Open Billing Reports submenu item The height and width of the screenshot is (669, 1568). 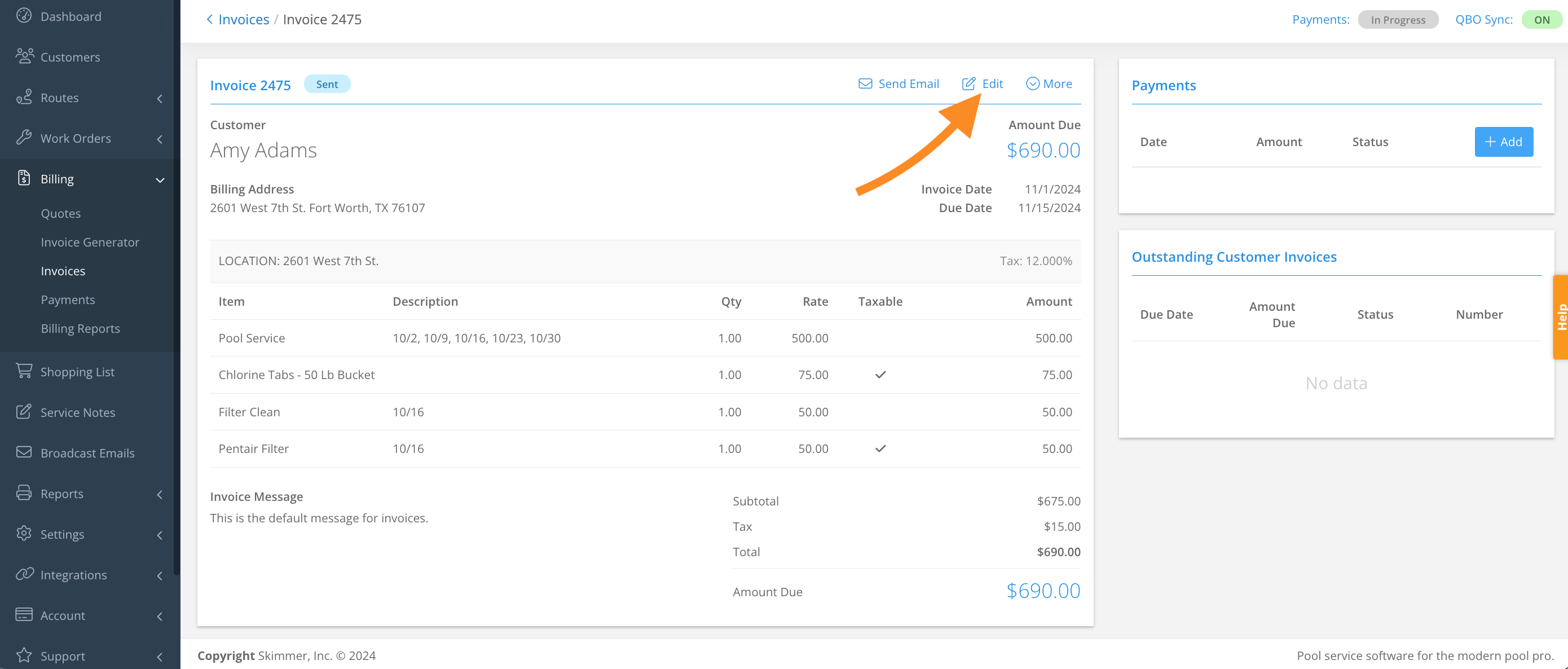pos(80,328)
